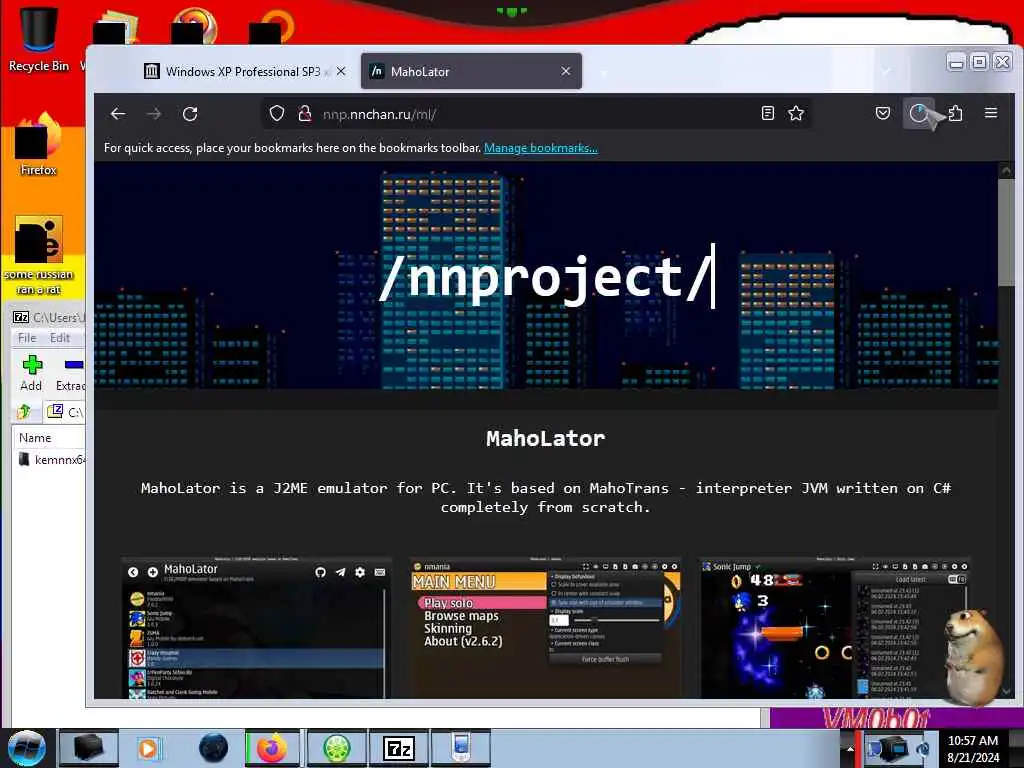Screen dimensions: 1024x768
Task: Click the URL address bar
Action: point(536,114)
